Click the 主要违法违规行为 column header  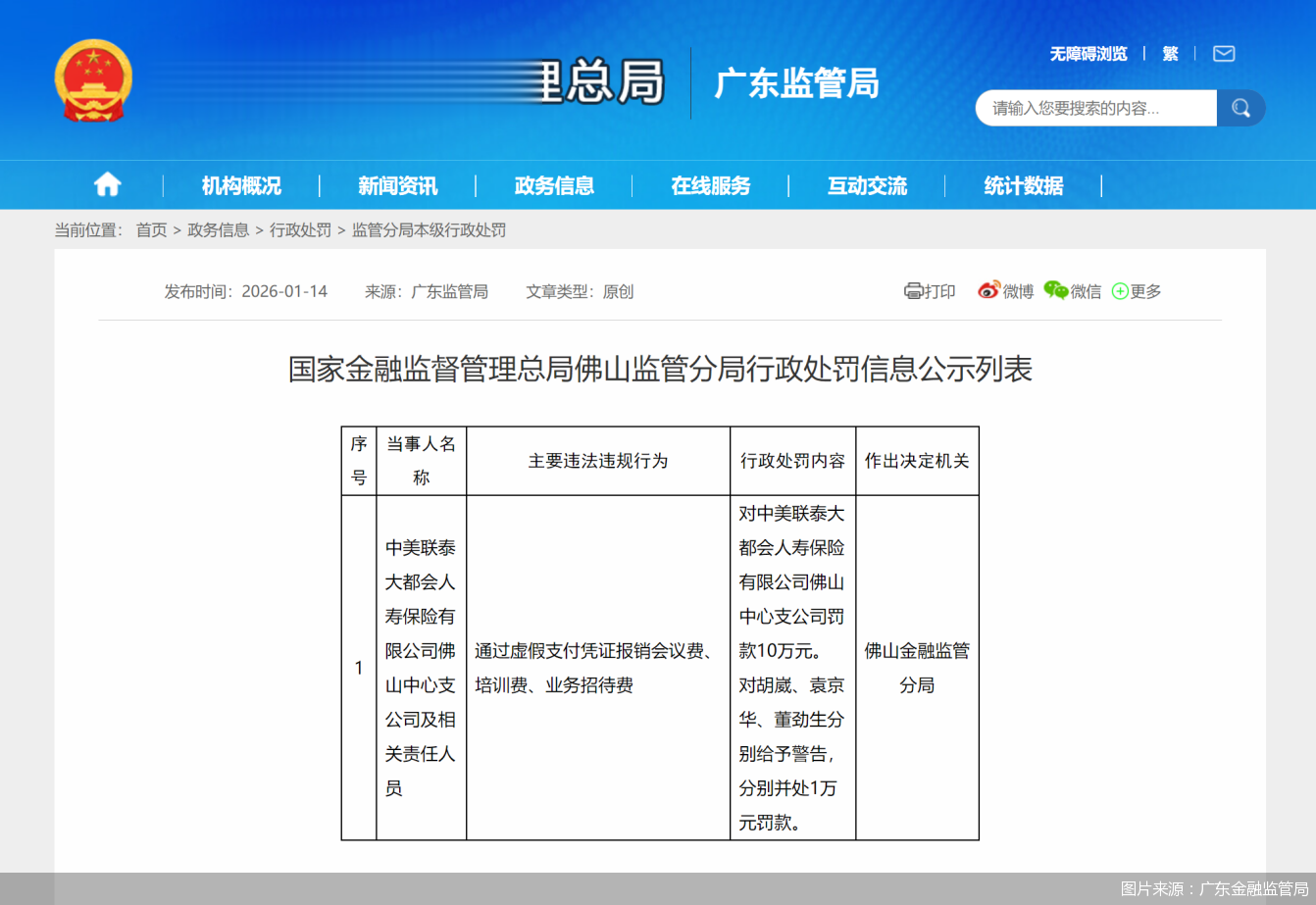click(598, 461)
